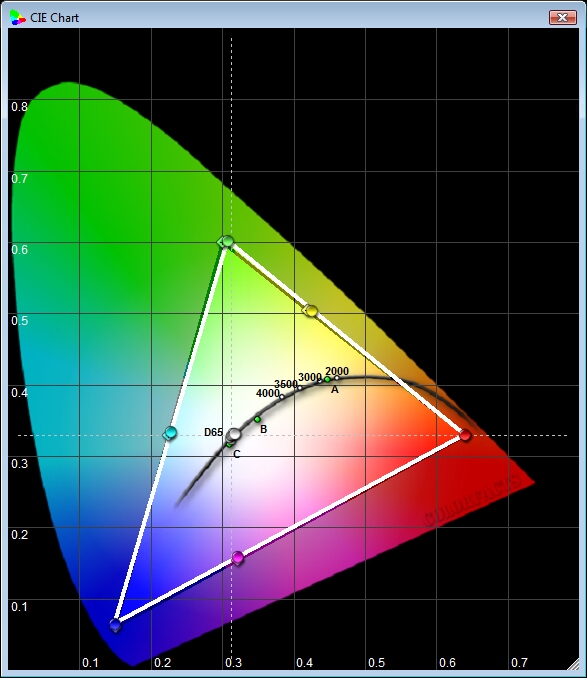Click the letter A illuminant label
This screenshot has height=678, width=587.
335,390
